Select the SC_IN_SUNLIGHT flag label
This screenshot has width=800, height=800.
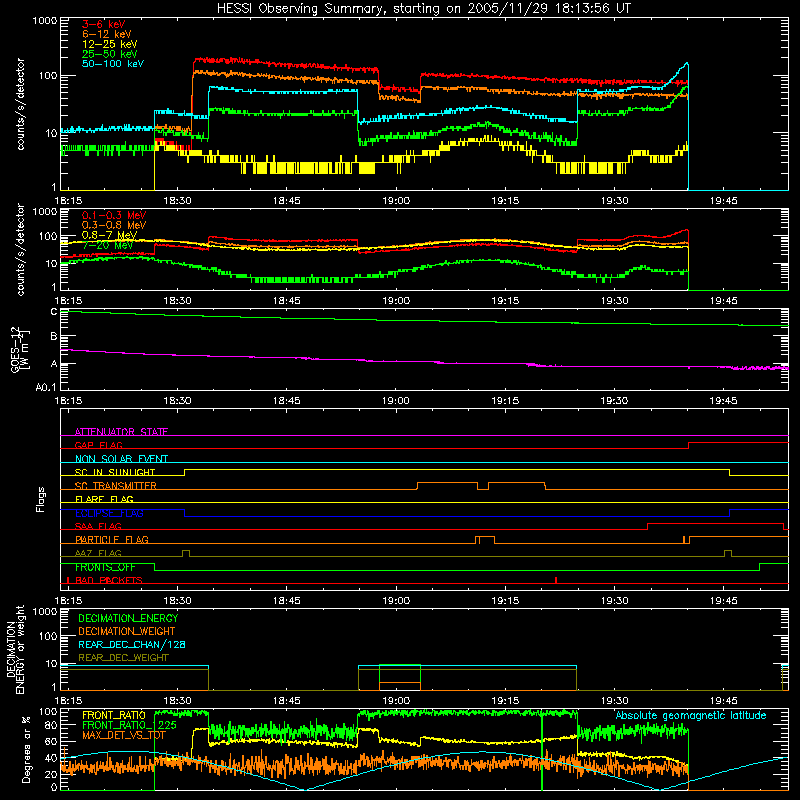[115, 472]
